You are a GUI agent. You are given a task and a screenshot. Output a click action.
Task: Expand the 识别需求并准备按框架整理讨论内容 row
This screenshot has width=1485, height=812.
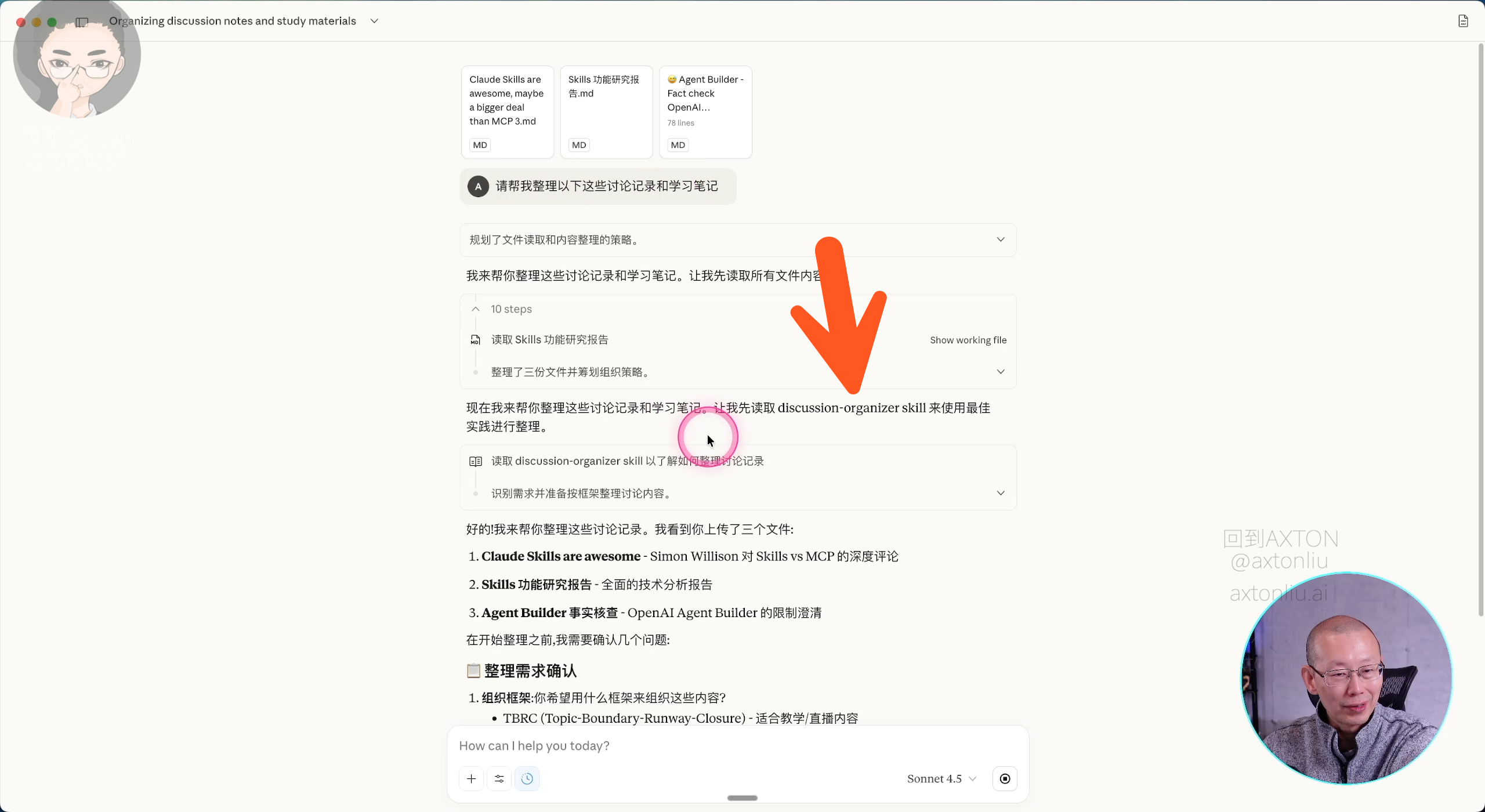[1000, 493]
